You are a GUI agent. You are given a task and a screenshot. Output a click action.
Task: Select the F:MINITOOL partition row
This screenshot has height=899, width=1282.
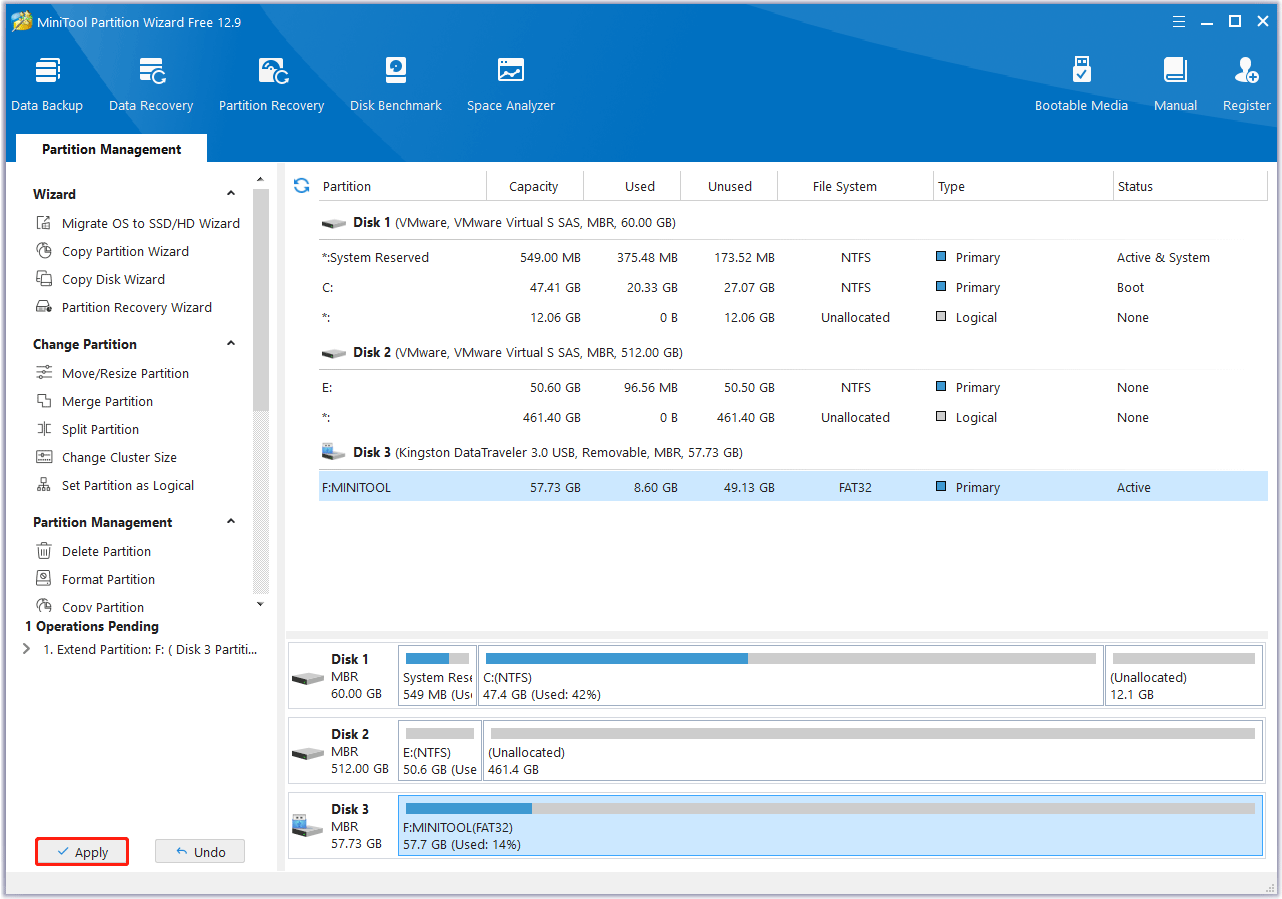pos(790,487)
